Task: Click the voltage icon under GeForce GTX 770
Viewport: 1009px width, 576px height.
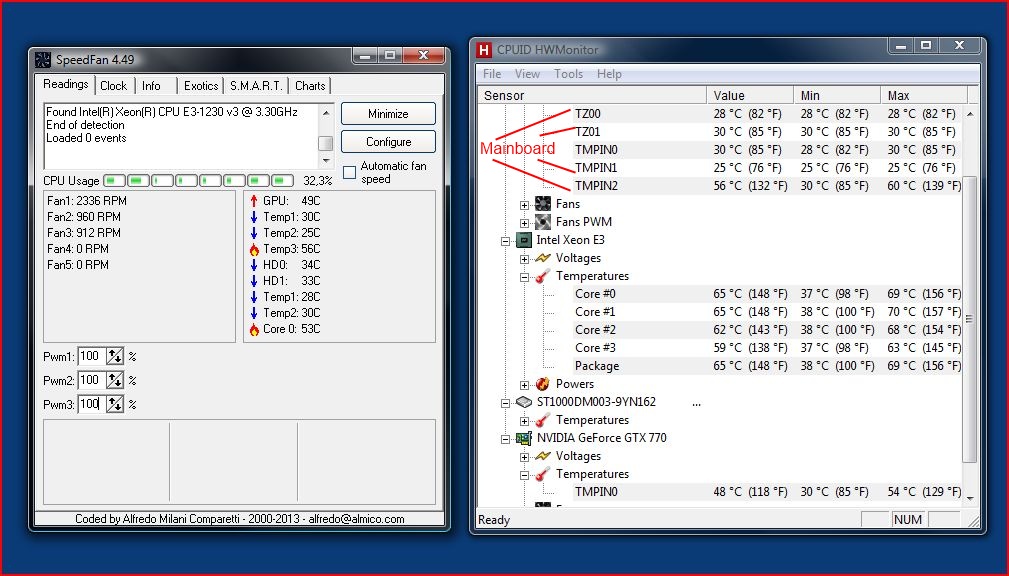Action: 542,456
